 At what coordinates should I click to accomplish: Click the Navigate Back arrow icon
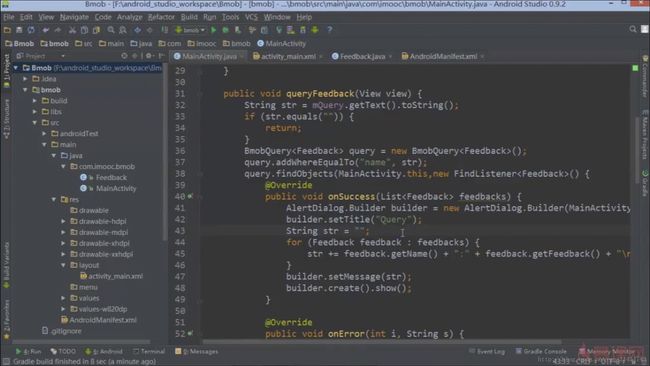pos(137,30)
